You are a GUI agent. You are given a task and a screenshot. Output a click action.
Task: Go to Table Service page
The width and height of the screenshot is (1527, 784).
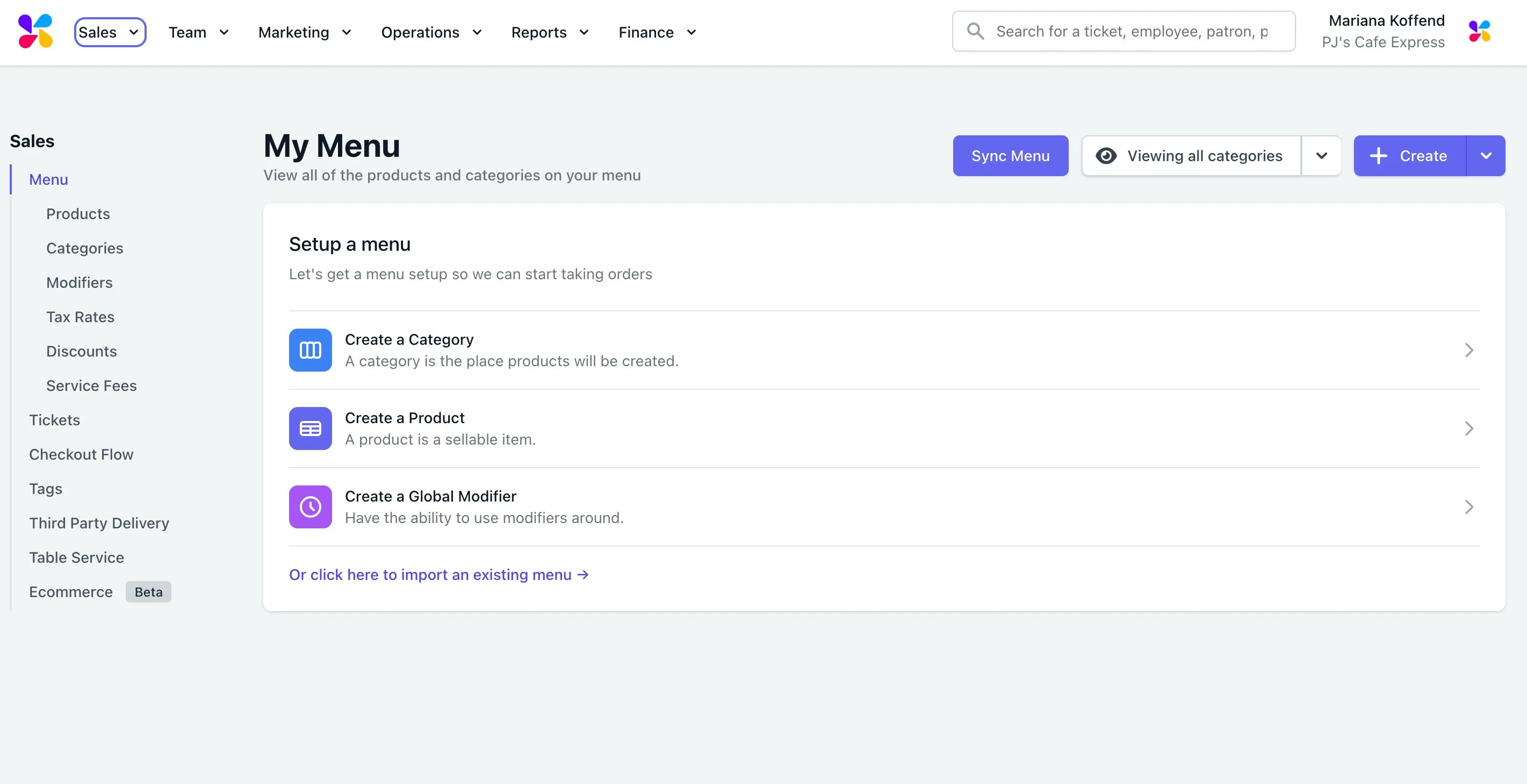click(76, 557)
